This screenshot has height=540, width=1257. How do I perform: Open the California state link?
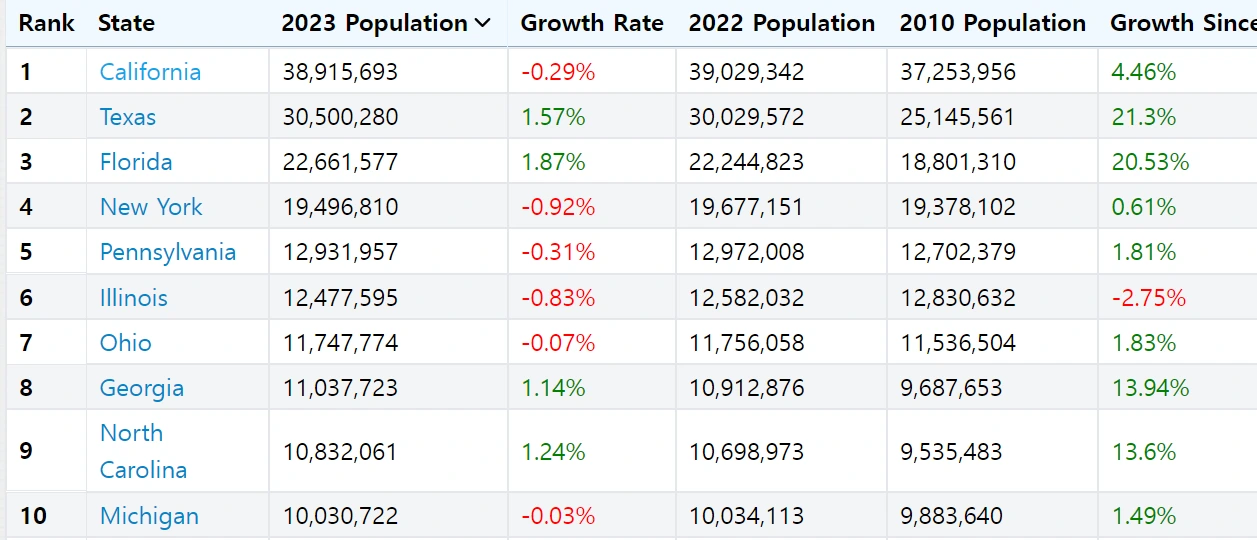point(150,72)
